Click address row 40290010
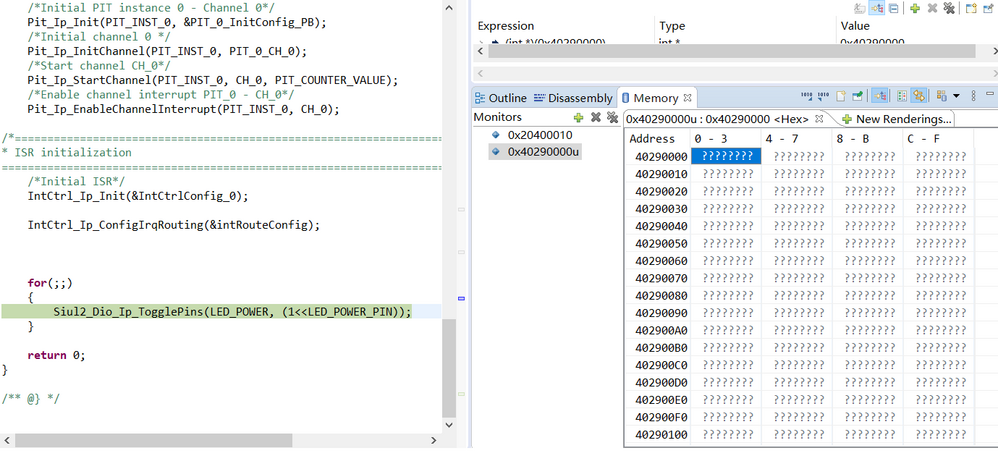Image resolution: width=998 pixels, height=469 pixels. (x=661, y=174)
